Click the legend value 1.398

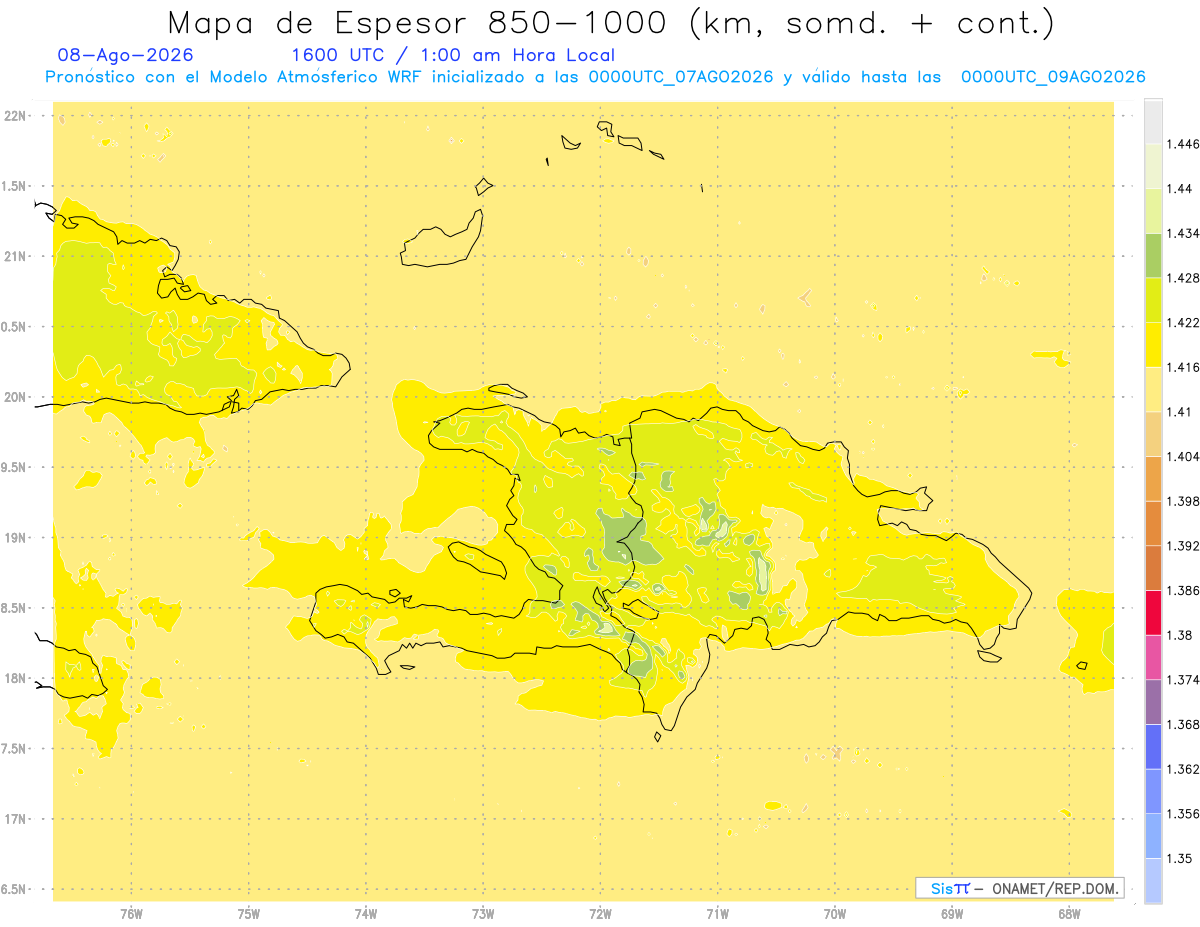tap(1185, 501)
